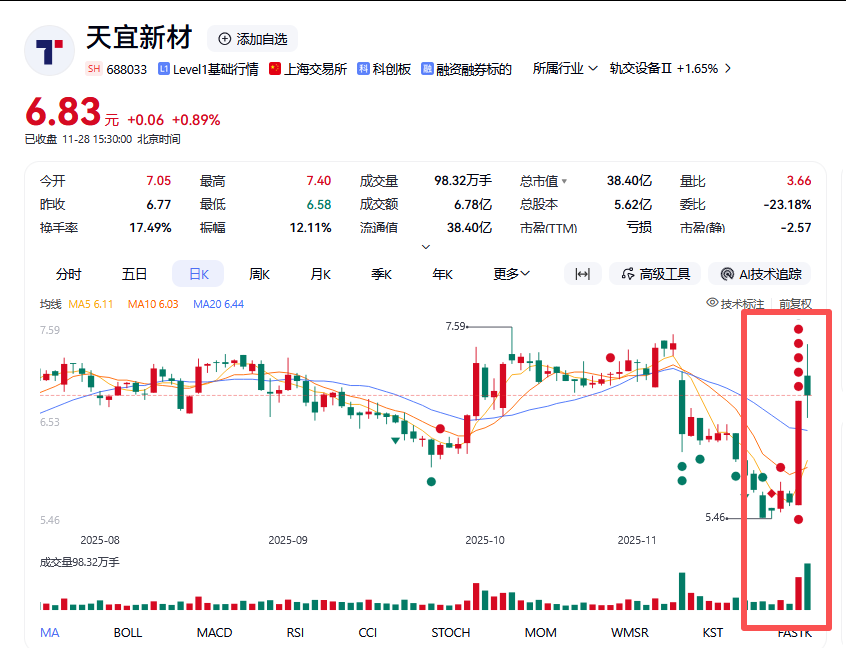Switch to 月K chart tab
The width and height of the screenshot is (846, 648).
[x=320, y=274]
